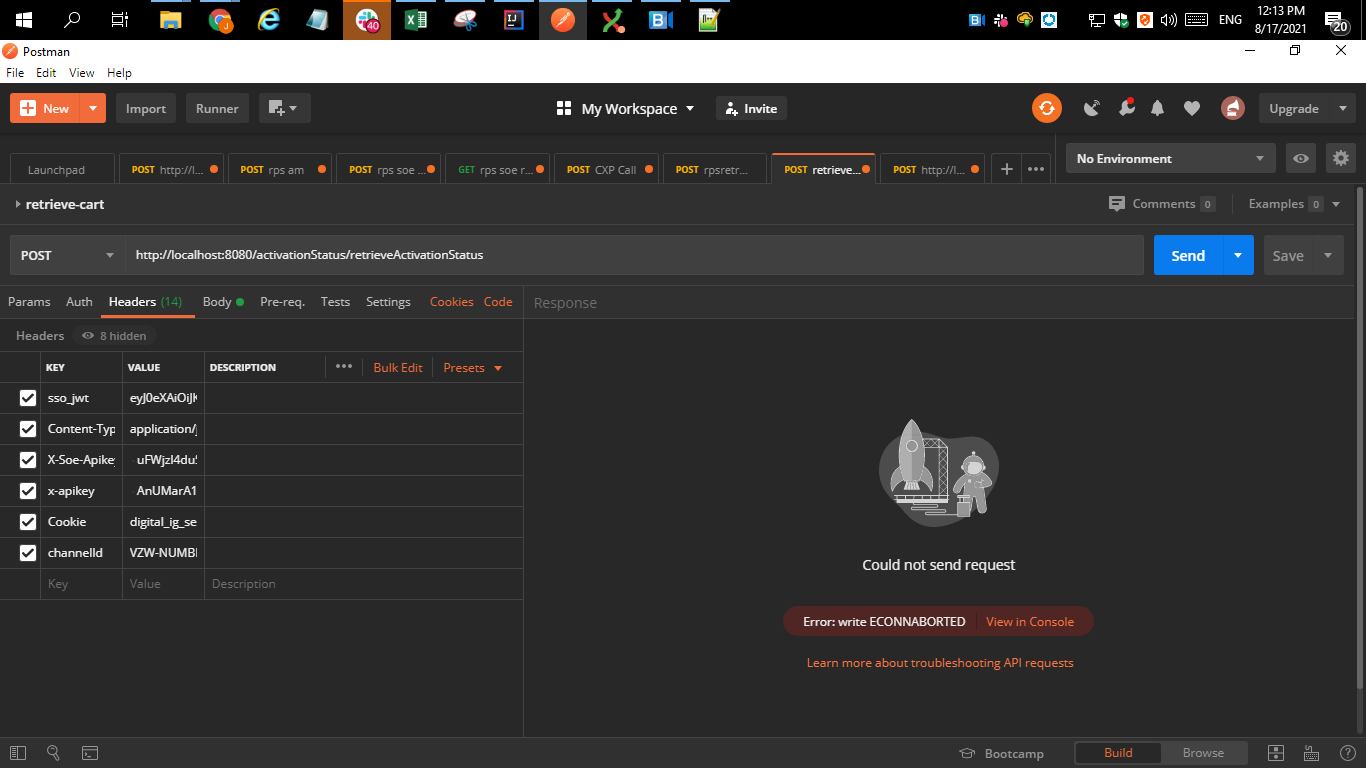Open the Postman Console from status bar
Screen dimensions: 1366x768
90,753
